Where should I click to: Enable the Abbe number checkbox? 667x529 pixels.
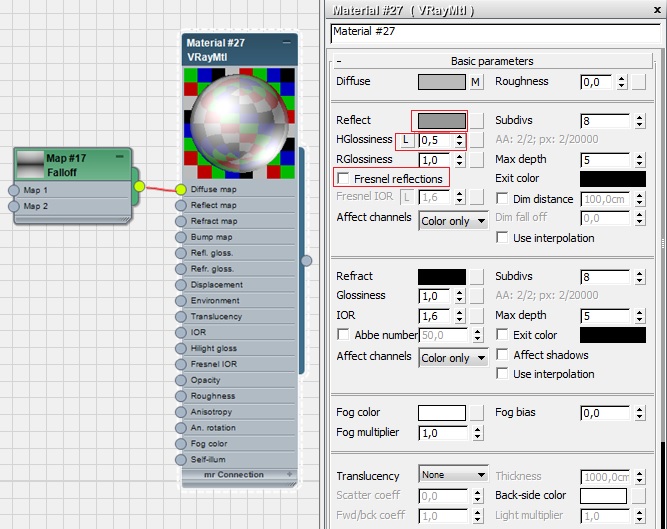[343, 334]
